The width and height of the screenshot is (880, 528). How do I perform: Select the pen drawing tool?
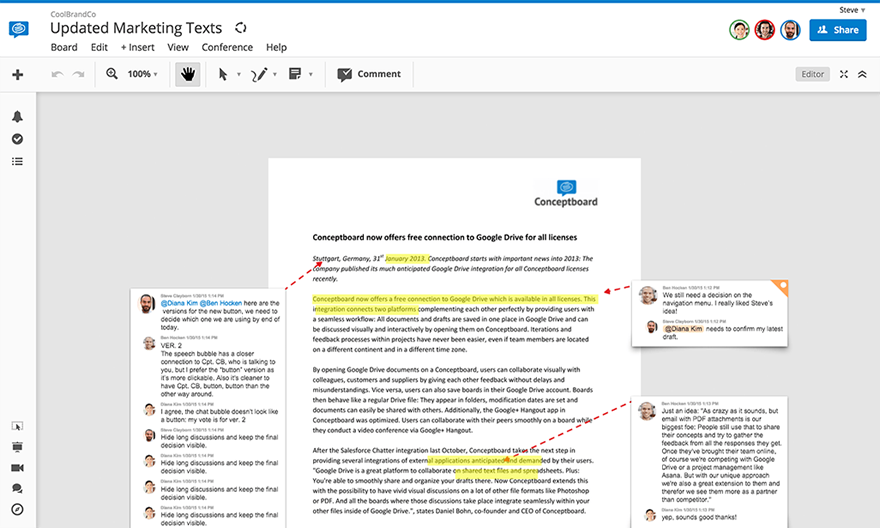point(259,74)
